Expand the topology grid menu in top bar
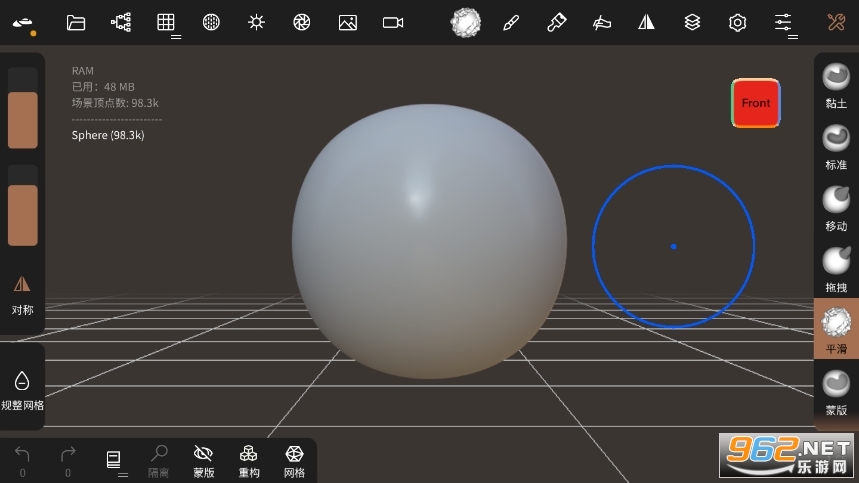This screenshot has height=483, width=859. (x=167, y=23)
